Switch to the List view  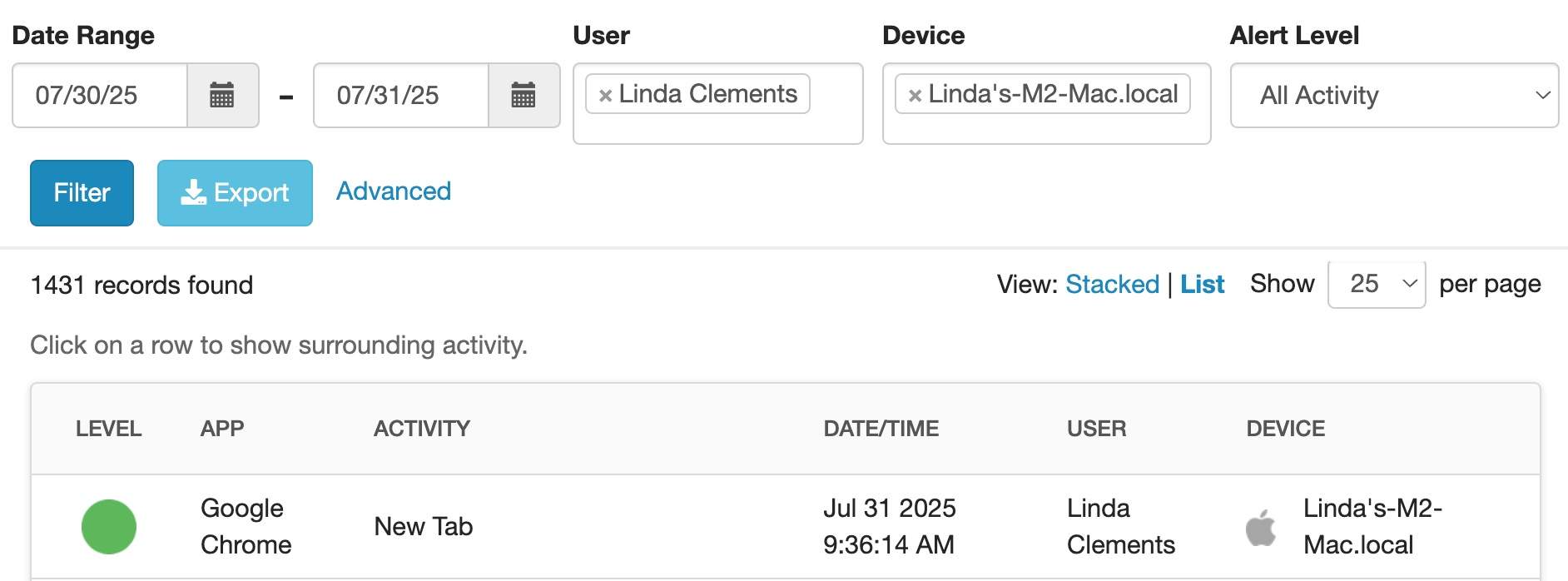pyautogui.click(x=1202, y=285)
